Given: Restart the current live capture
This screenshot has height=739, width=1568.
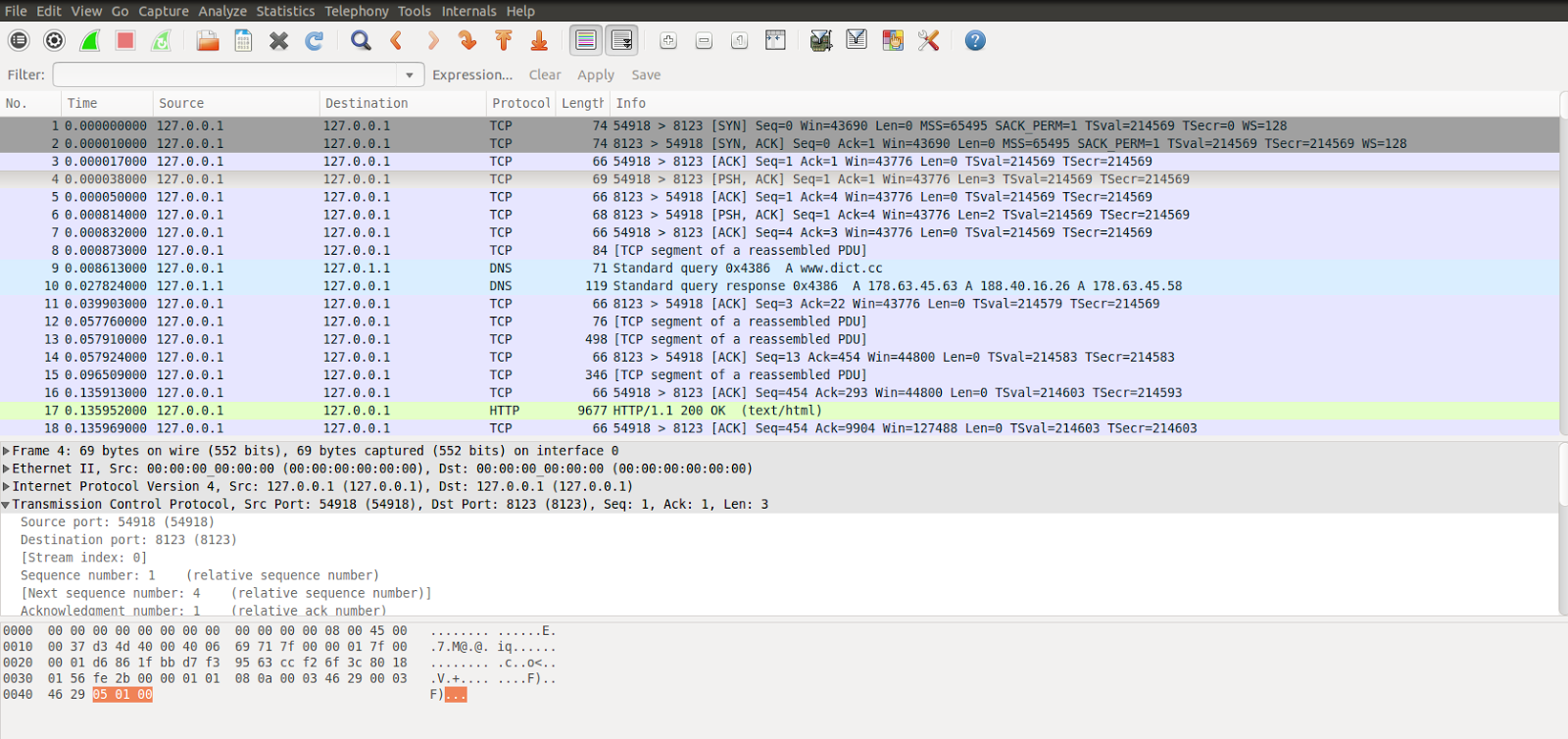Looking at the screenshot, I should 161,40.
